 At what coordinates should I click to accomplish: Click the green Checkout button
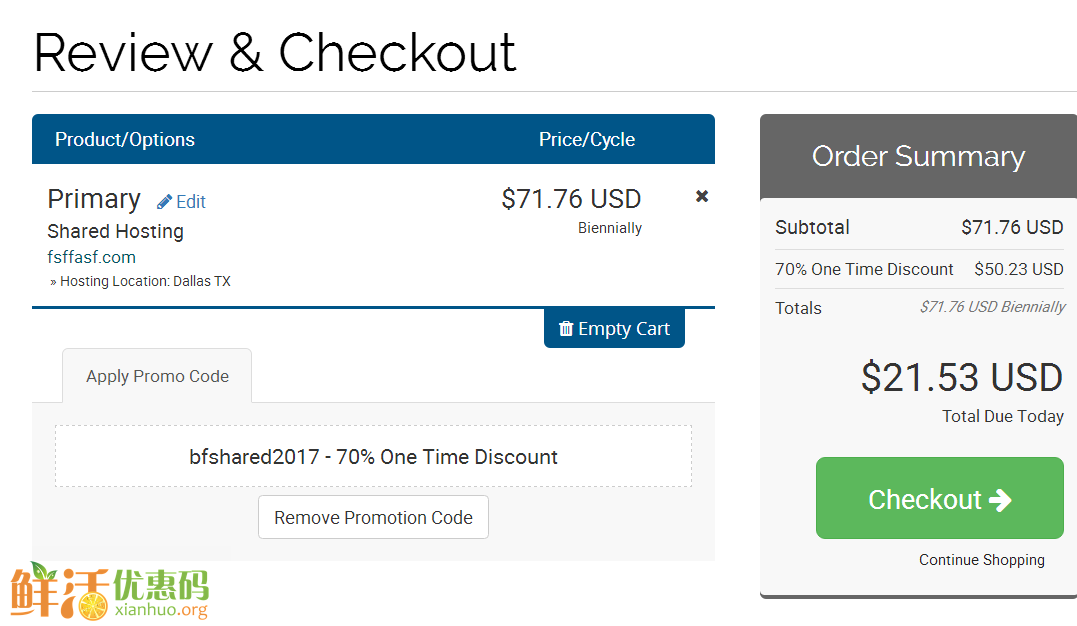coord(940,498)
